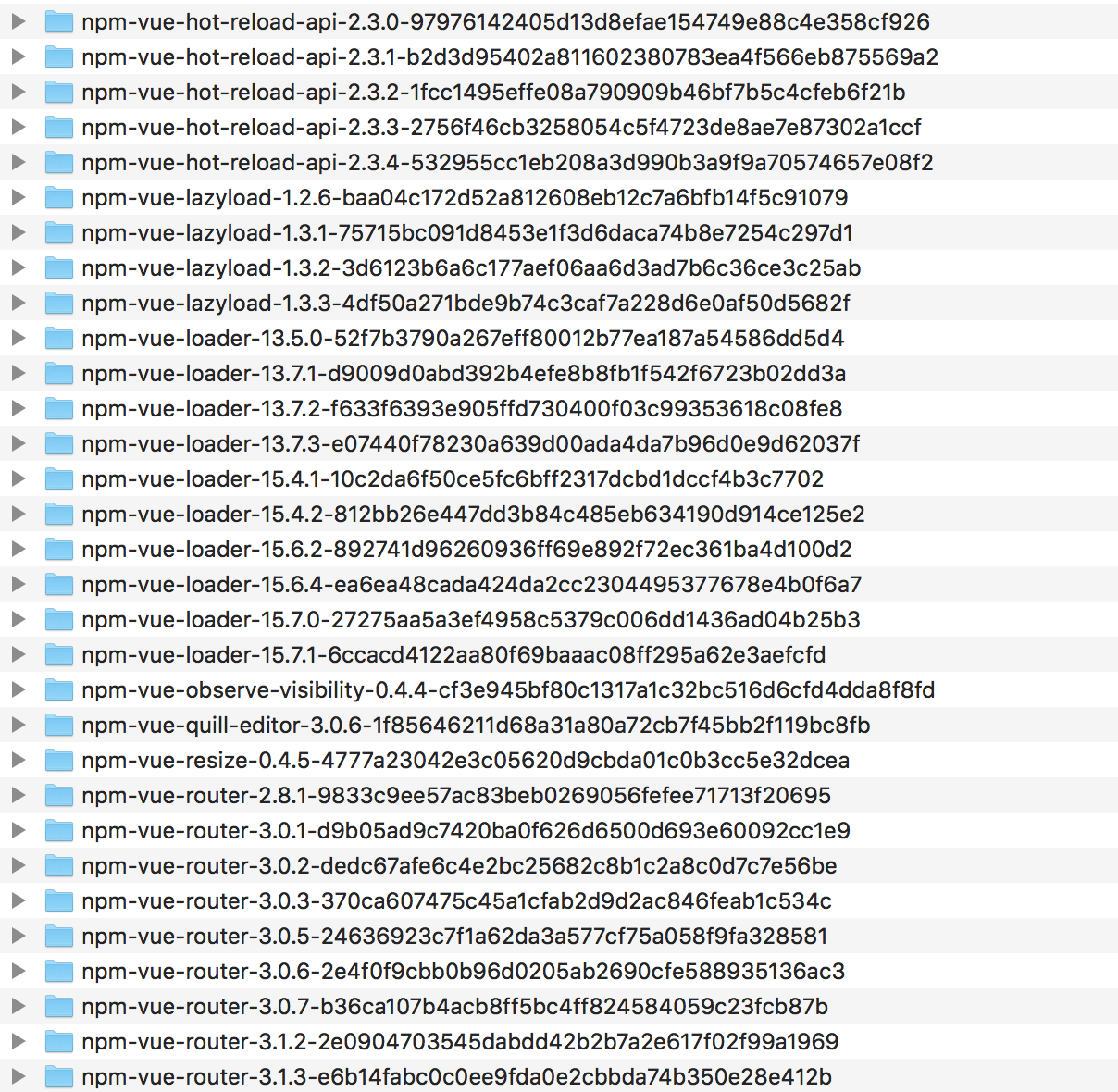
Task: Expand the npm-vue-router-2.8.1 disclosure triangle
Action: (18, 795)
